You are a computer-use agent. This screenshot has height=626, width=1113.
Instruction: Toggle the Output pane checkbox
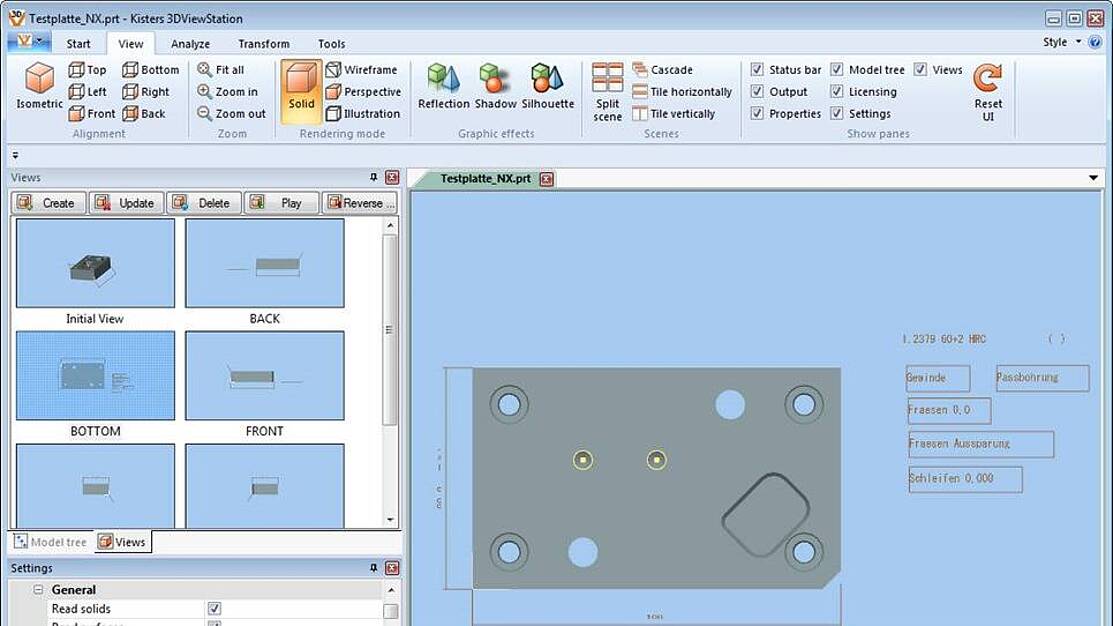(x=757, y=92)
